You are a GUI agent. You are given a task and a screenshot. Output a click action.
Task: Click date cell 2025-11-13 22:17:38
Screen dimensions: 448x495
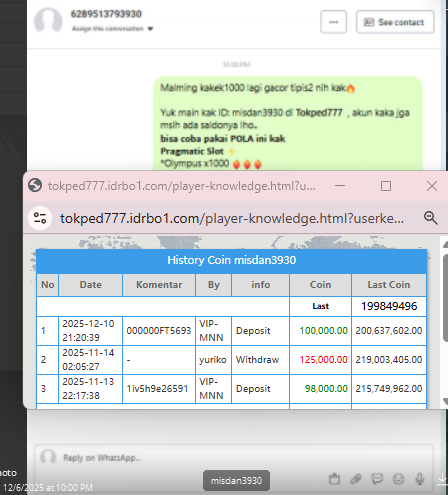[91, 389]
